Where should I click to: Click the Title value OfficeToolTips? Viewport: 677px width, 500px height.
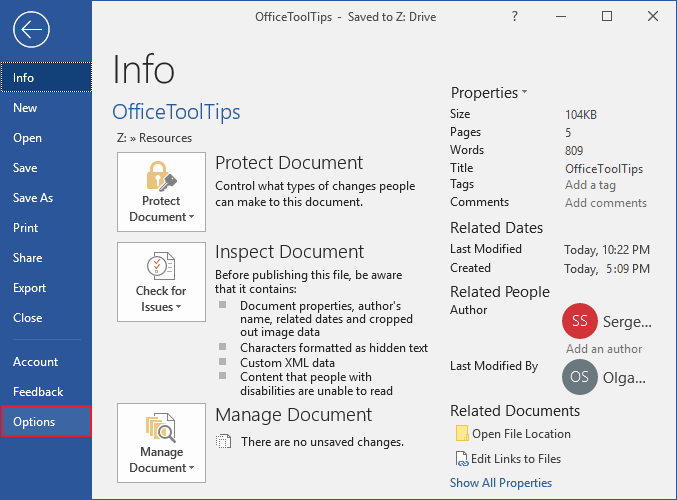coord(604,169)
